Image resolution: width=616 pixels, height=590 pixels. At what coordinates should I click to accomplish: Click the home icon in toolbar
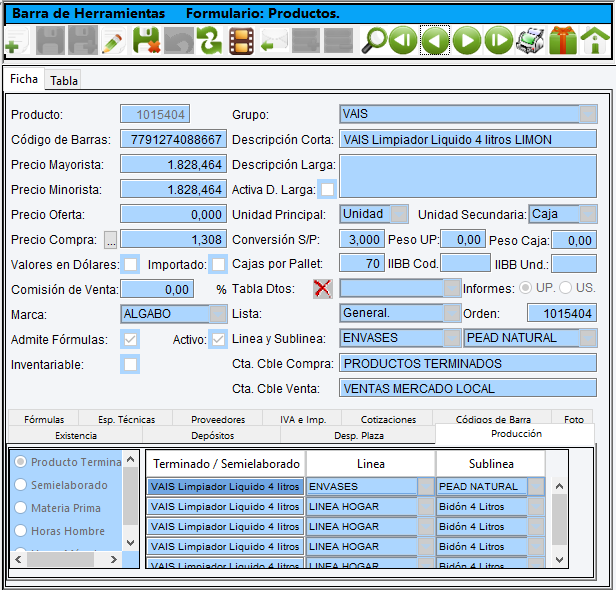coord(595,41)
